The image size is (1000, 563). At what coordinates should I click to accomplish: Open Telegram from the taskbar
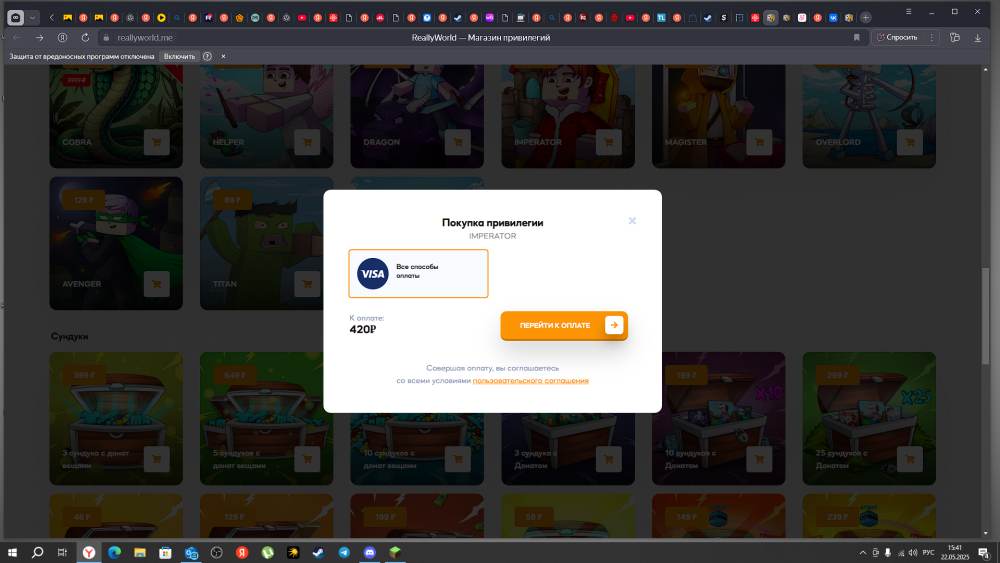[x=344, y=553]
